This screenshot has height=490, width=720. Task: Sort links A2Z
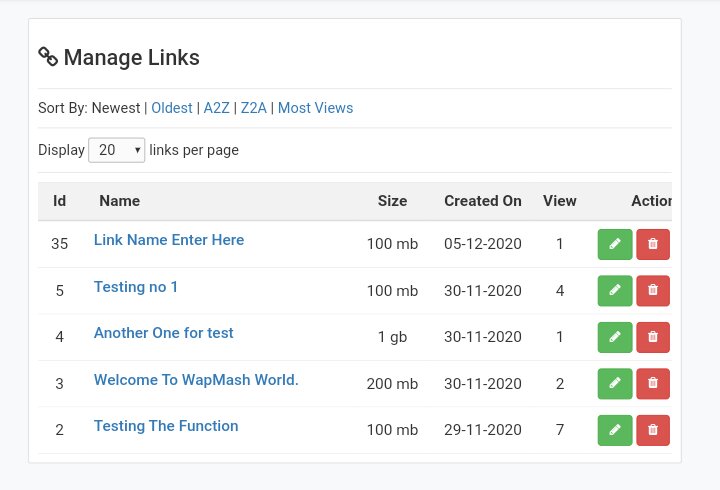click(216, 108)
